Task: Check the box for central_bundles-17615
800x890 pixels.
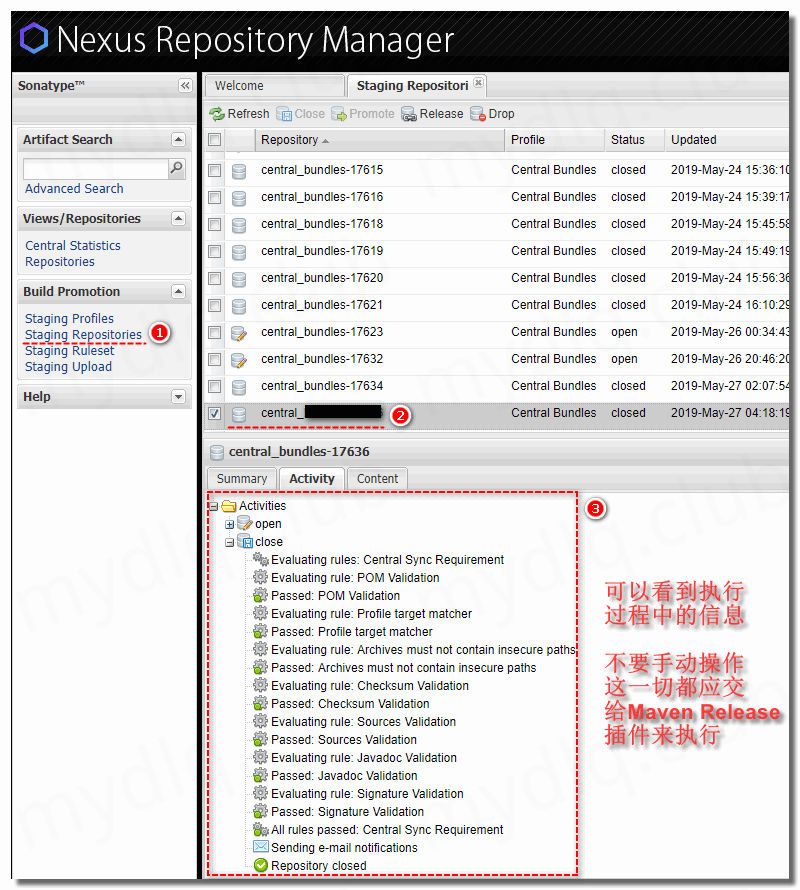Action: [215, 170]
